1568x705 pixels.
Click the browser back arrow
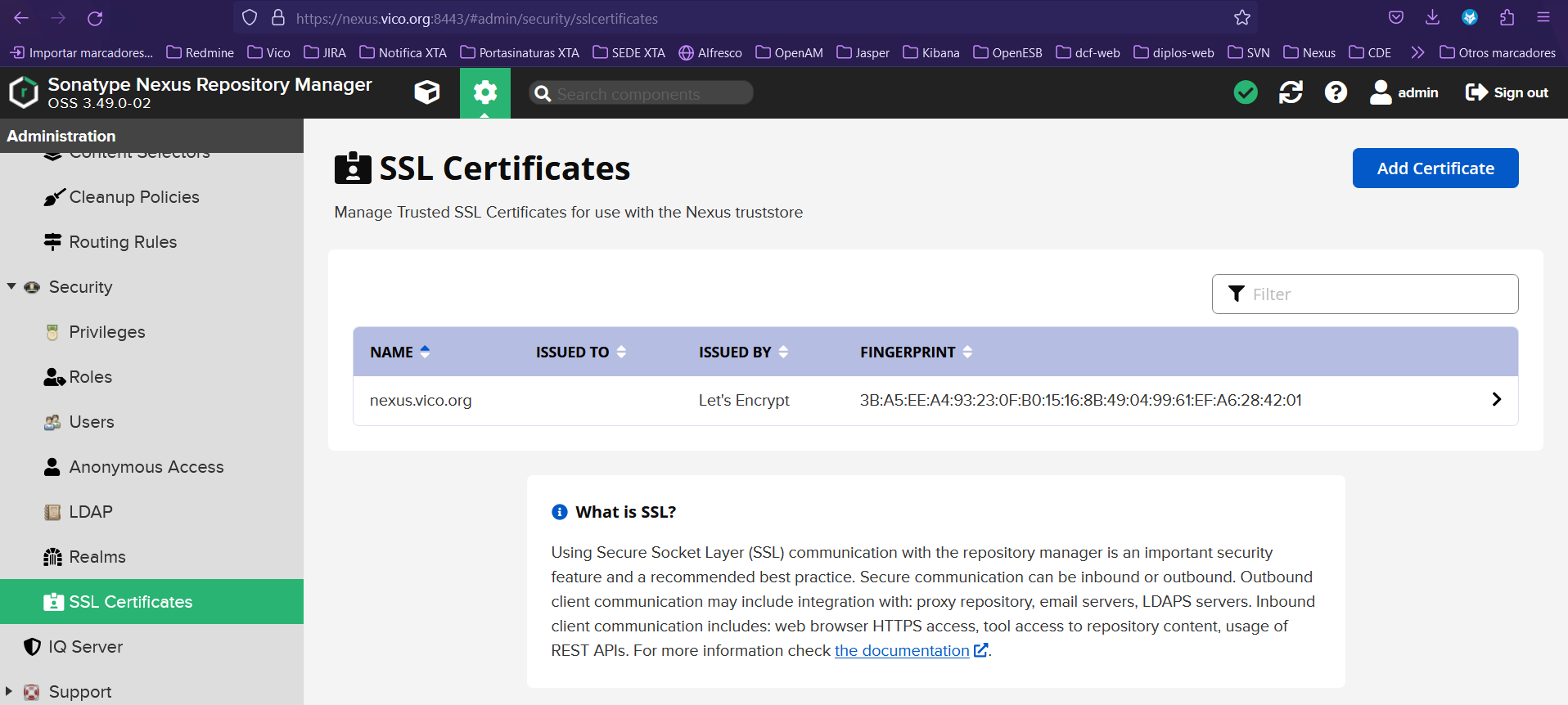(x=21, y=18)
